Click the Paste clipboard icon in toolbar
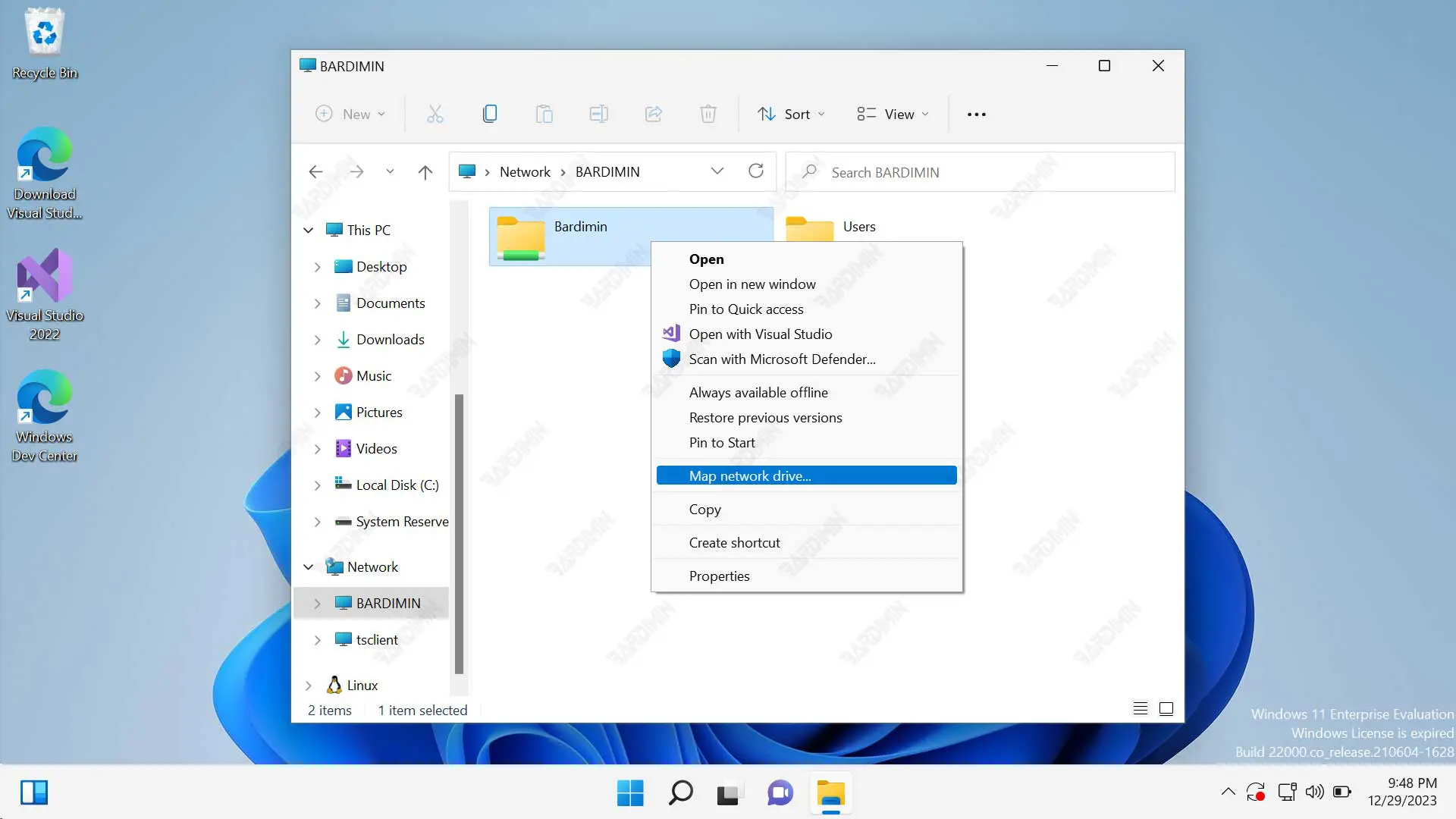1456x819 pixels. [544, 114]
